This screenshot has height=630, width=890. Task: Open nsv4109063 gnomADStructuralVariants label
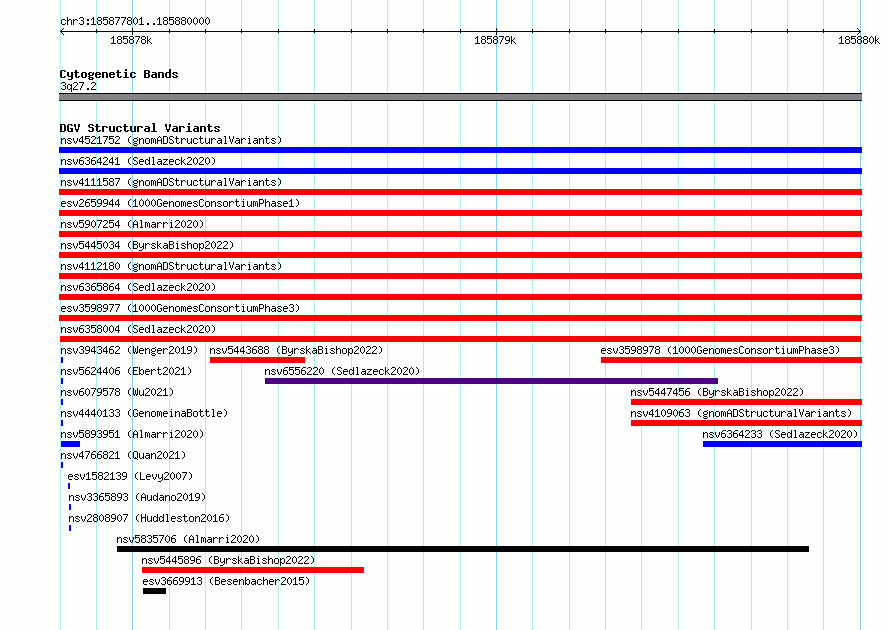click(741, 413)
